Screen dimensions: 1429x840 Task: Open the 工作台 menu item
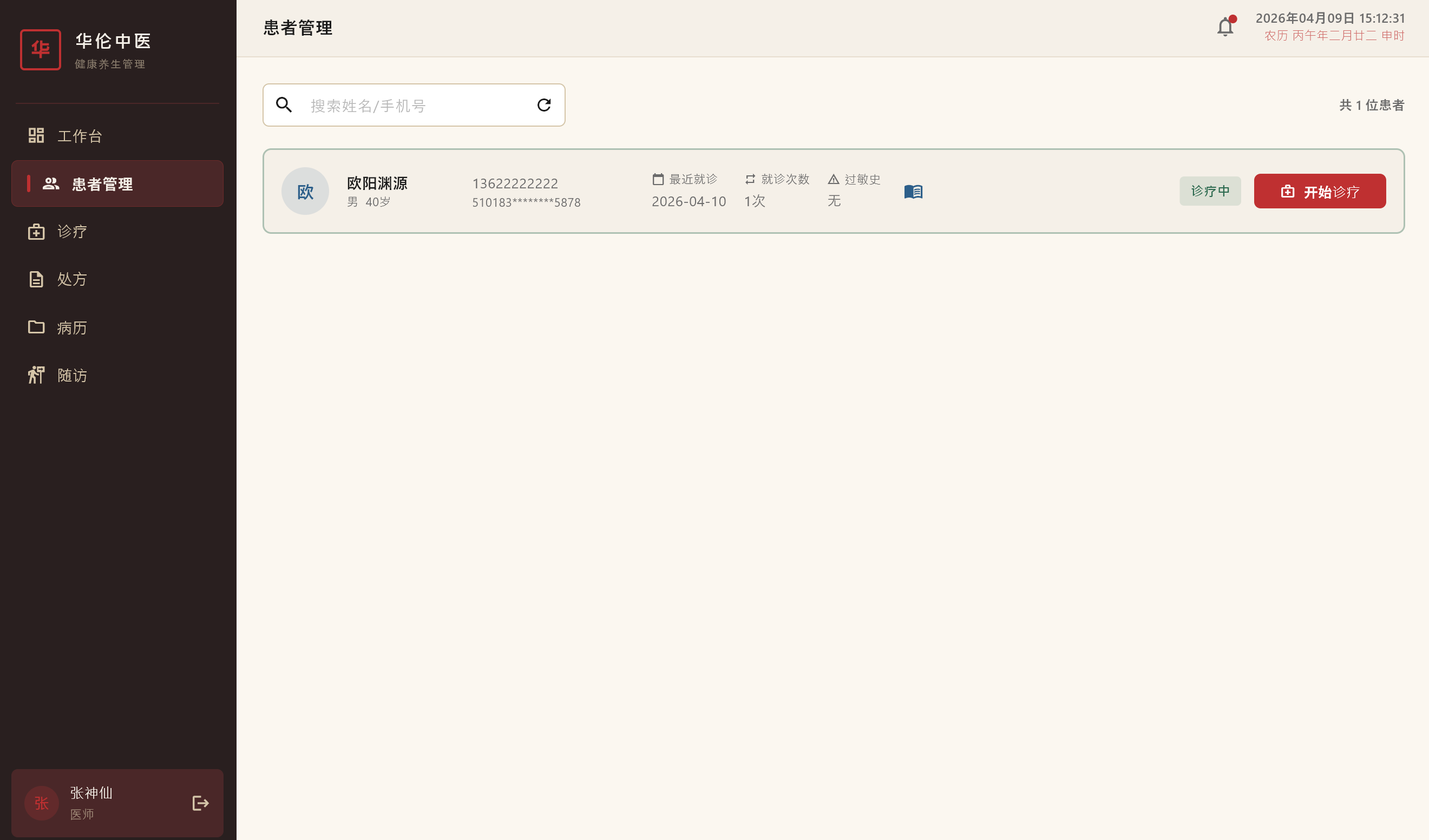80,136
